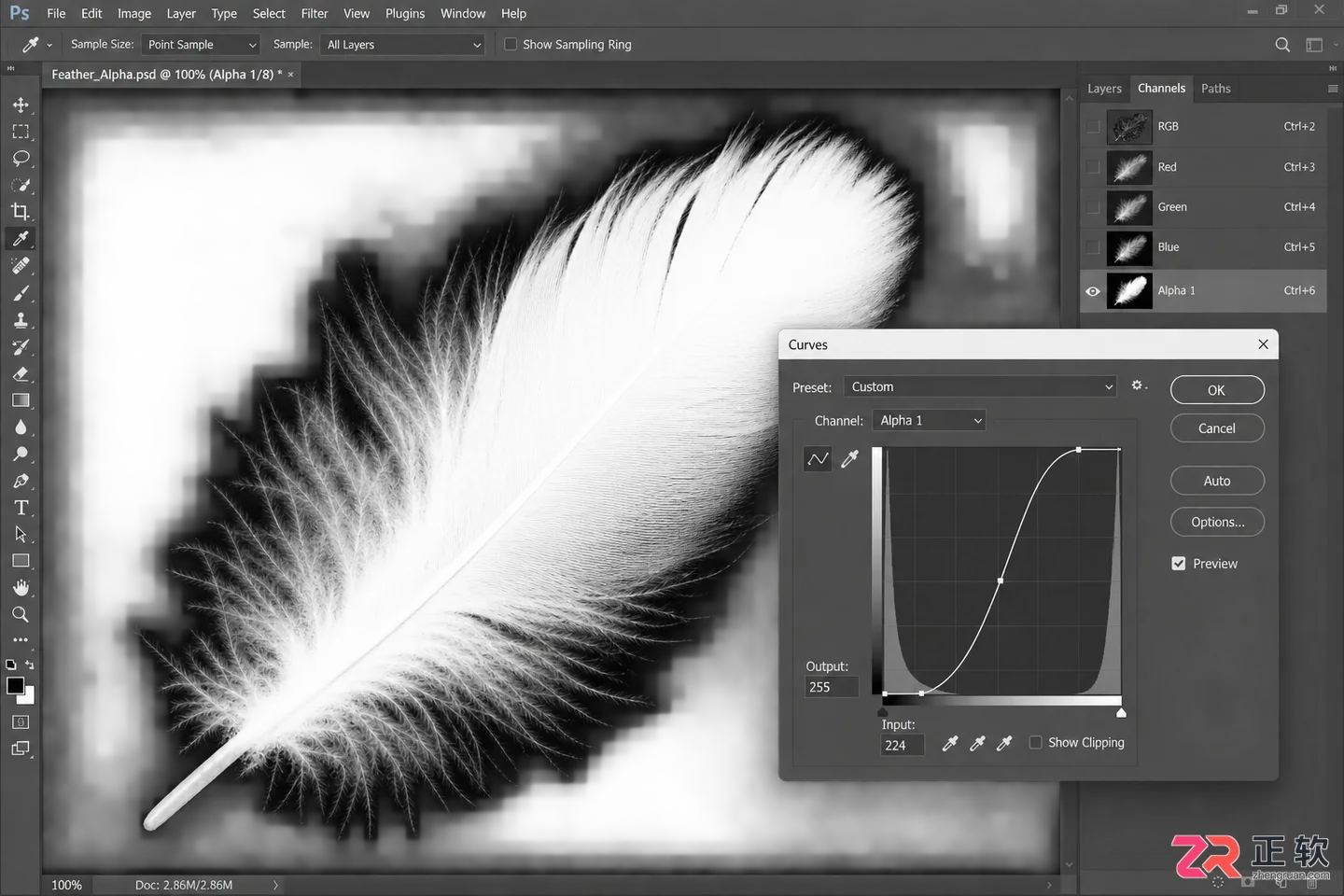Open the Sample Size dropdown
Image resolution: width=1344 pixels, height=896 pixels.
pyautogui.click(x=201, y=45)
